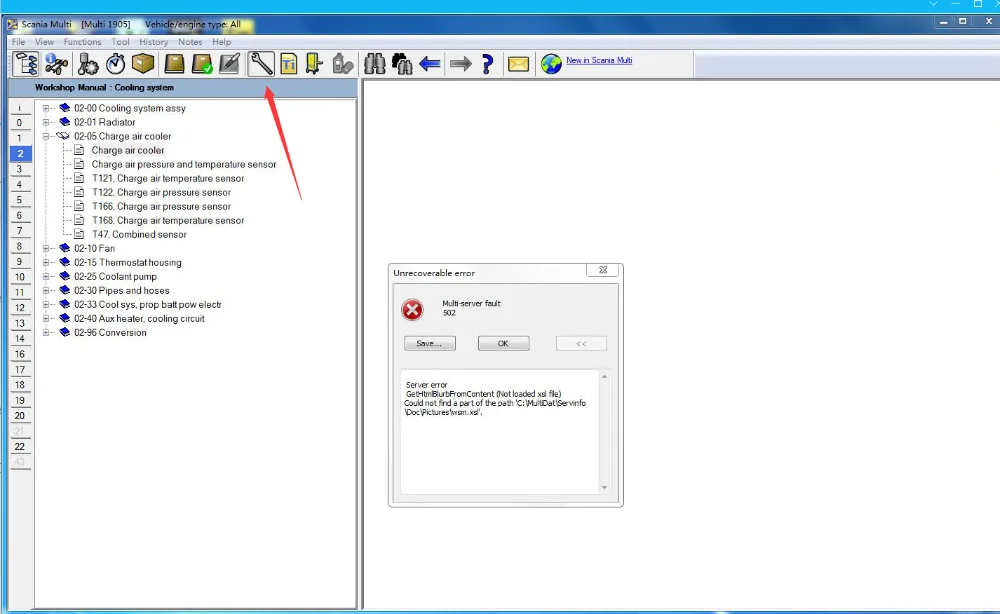Click the yellow bodywork cabinet icon
1000x614 pixels.
point(314,64)
